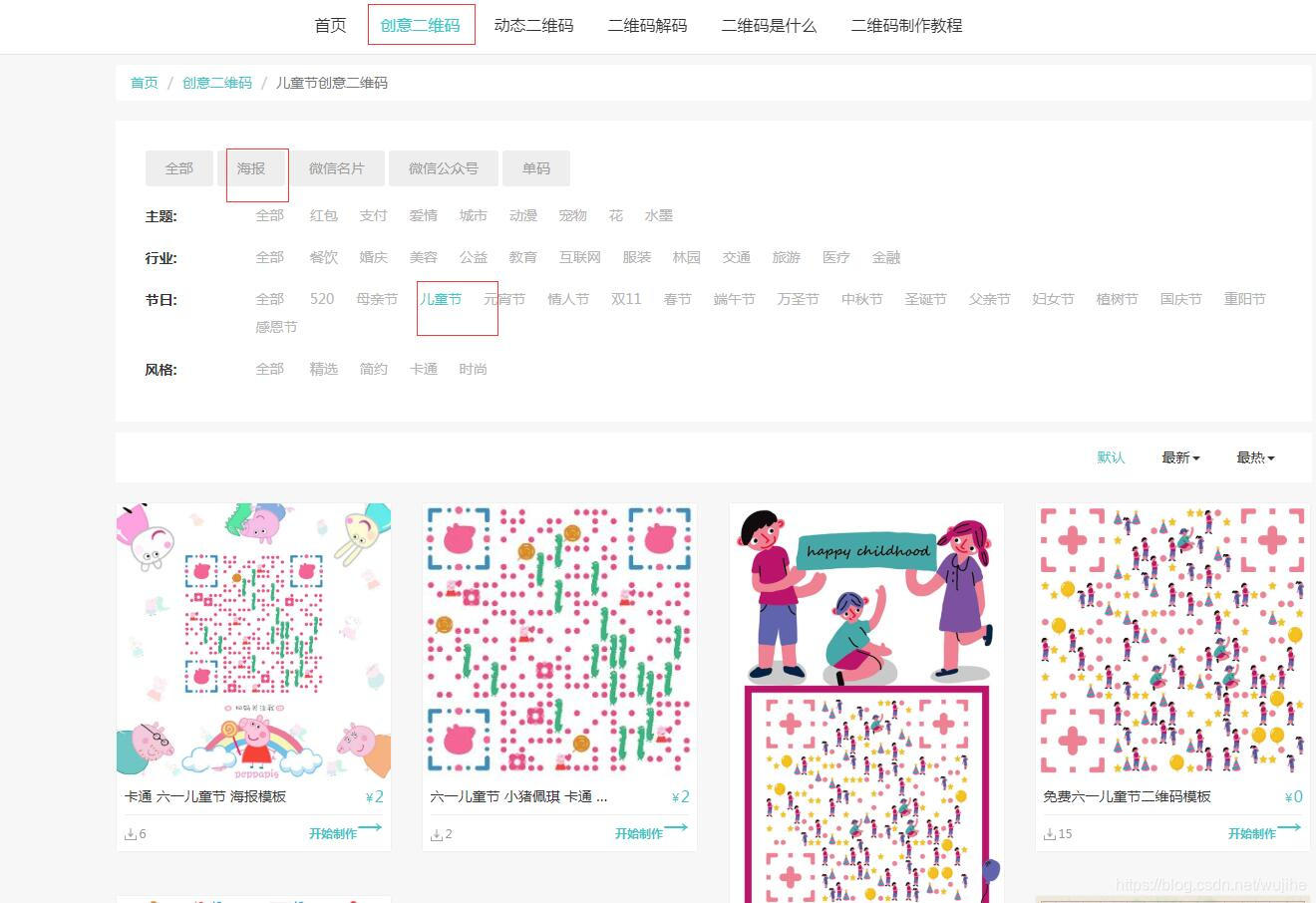
Task: Filter style by 精选
Action: pos(324,369)
